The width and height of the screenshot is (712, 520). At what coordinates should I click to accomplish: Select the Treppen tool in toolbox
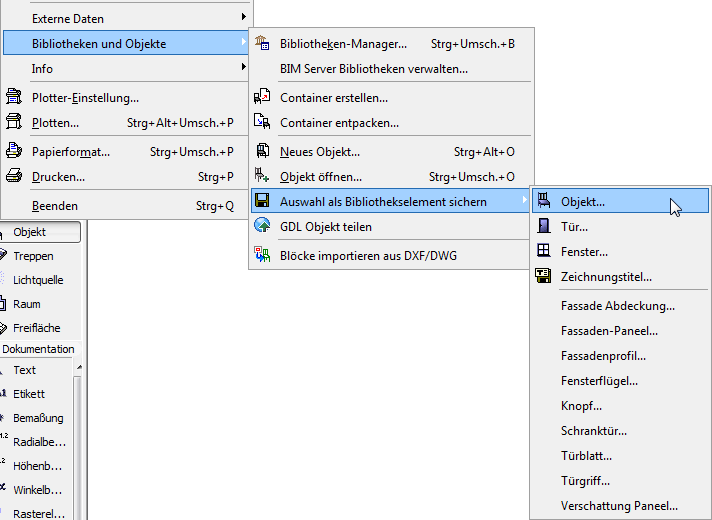tap(33, 256)
